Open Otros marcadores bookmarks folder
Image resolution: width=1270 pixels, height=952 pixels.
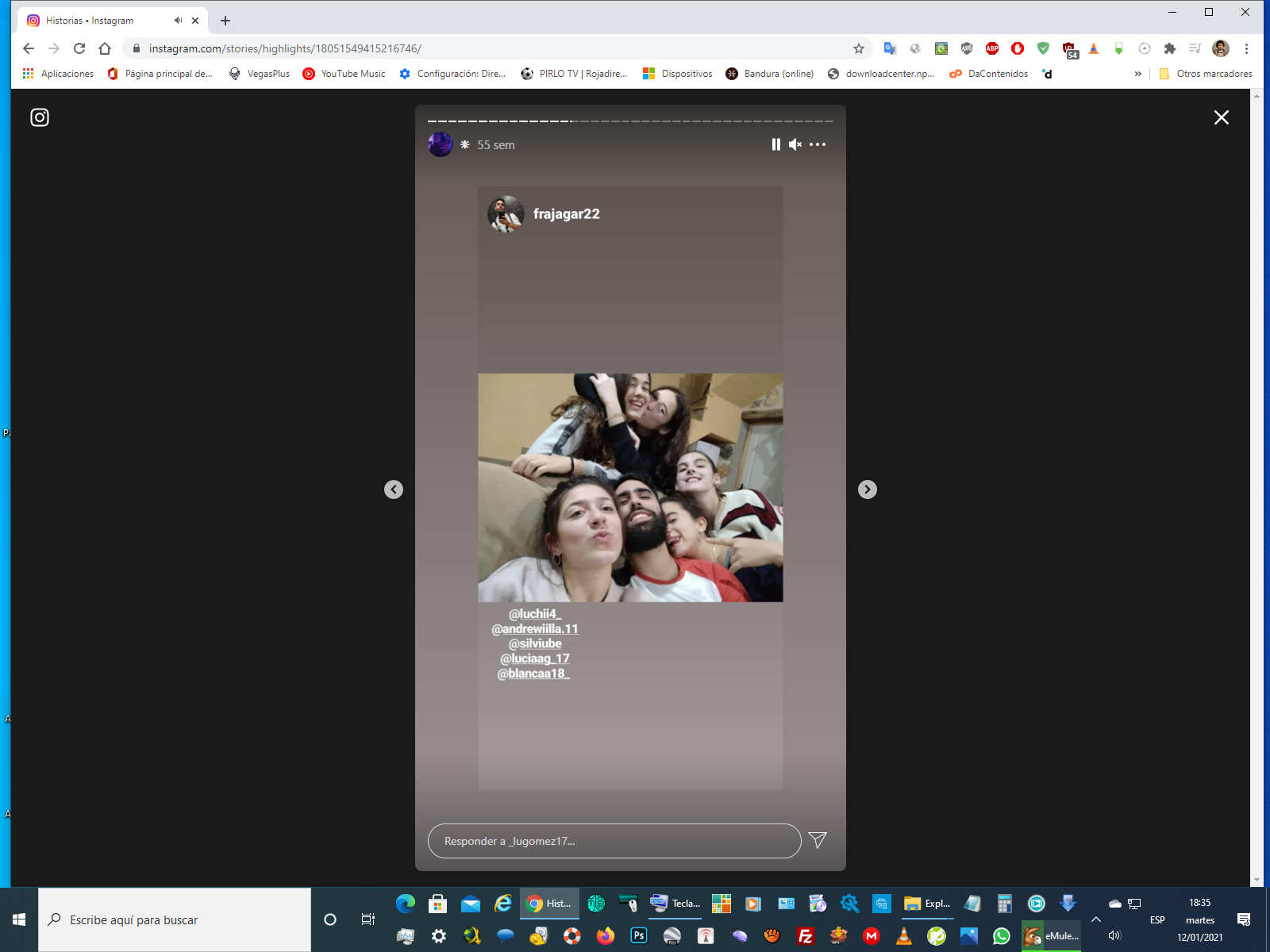(1206, 74)
